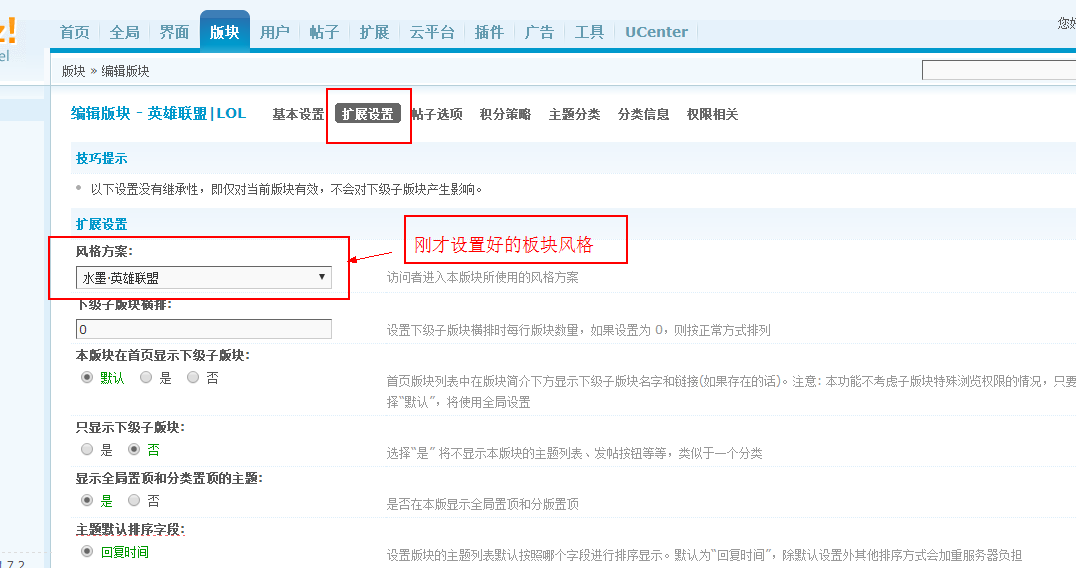The width and height of the screenshot is (1076, 568).
Task: Switch to the 帖子选项 sub-tab
Action: pos(436,115)
